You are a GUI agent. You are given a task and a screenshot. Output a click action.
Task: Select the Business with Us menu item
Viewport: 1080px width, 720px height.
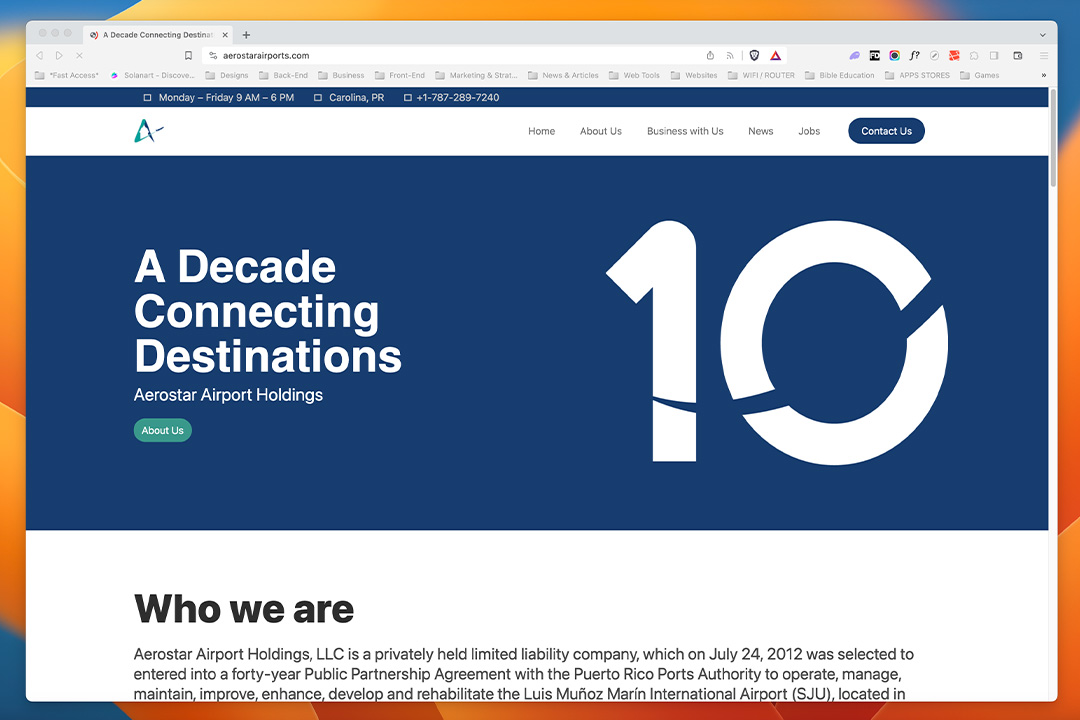[x=685, y=131]
